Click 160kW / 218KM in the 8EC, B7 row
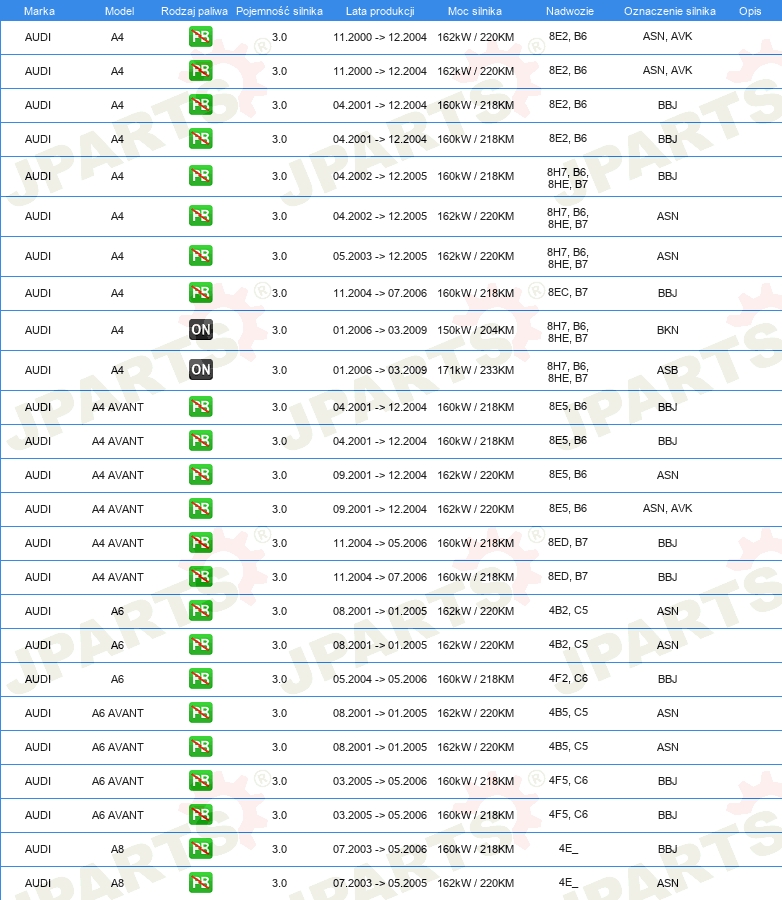The image size is (782, 900). (x=475, y=293)
